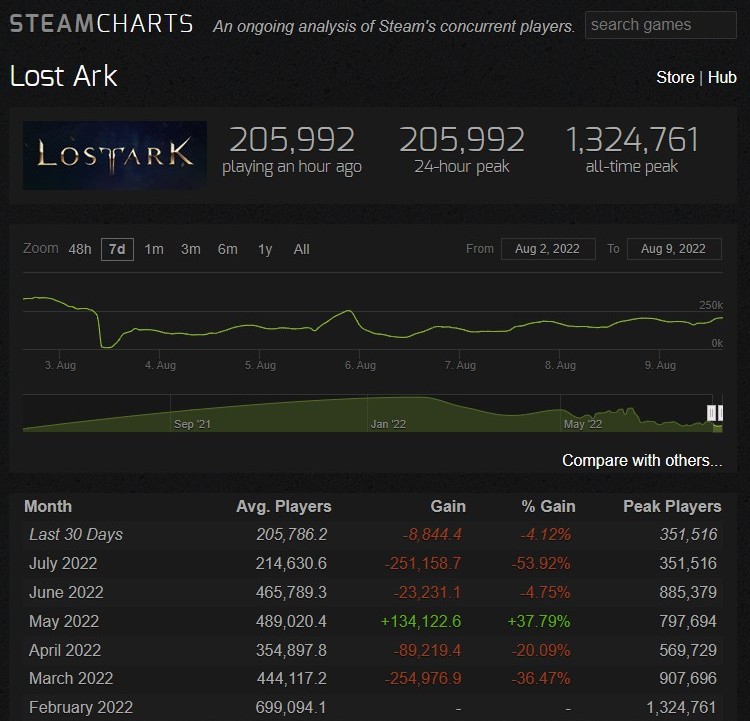This screenshot has height=721, width=750.
Task: Click the 885,379 peak players value
Action: coord(688,592)
